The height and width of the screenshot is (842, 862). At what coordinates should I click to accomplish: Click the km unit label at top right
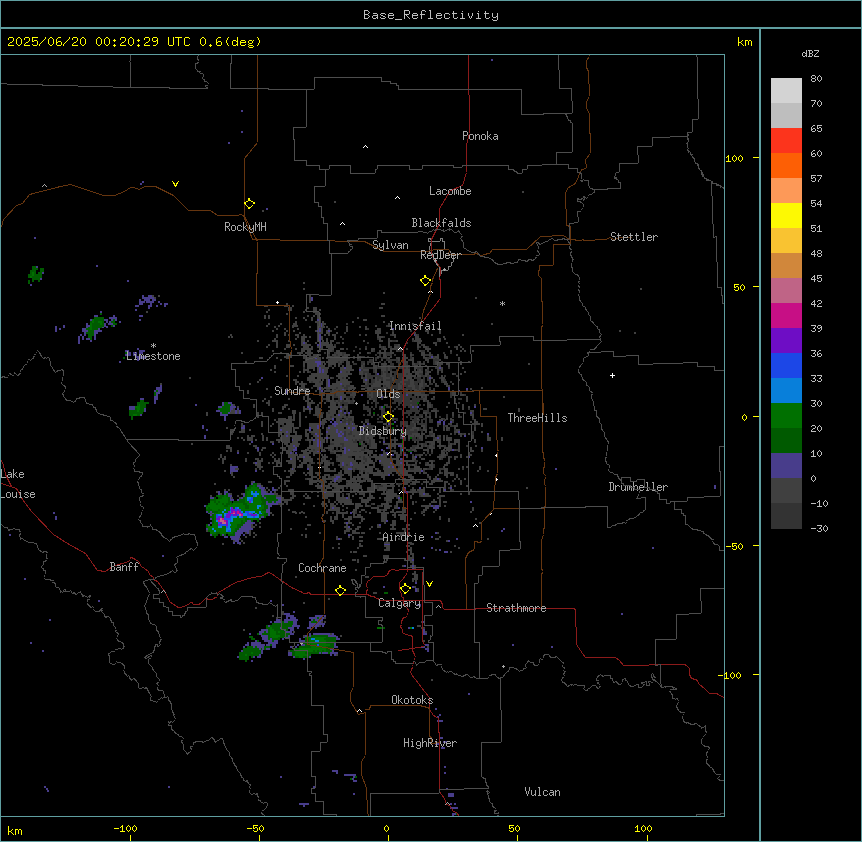[744, 42]
